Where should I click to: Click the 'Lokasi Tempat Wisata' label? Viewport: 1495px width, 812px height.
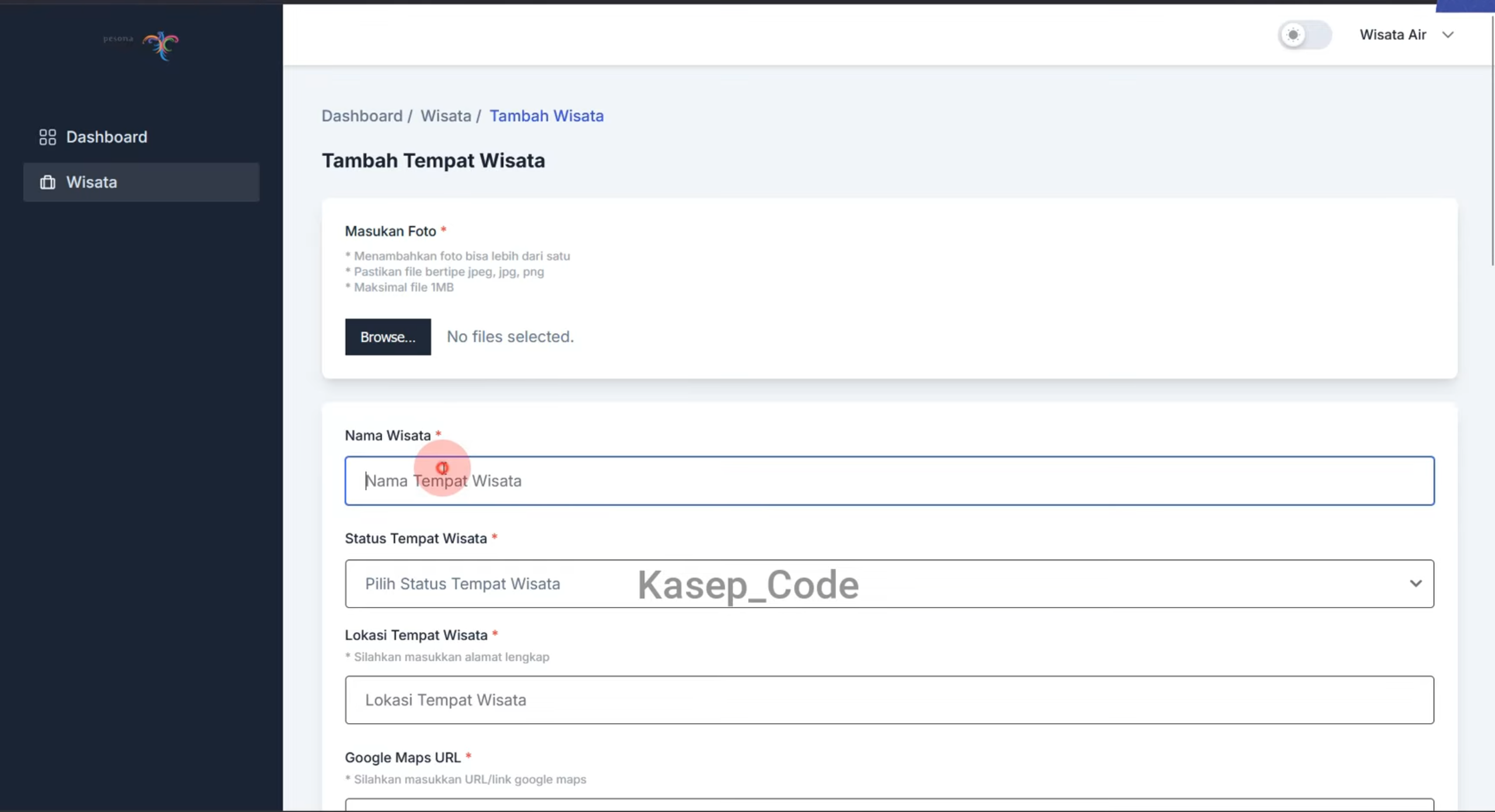pos(416,635)
